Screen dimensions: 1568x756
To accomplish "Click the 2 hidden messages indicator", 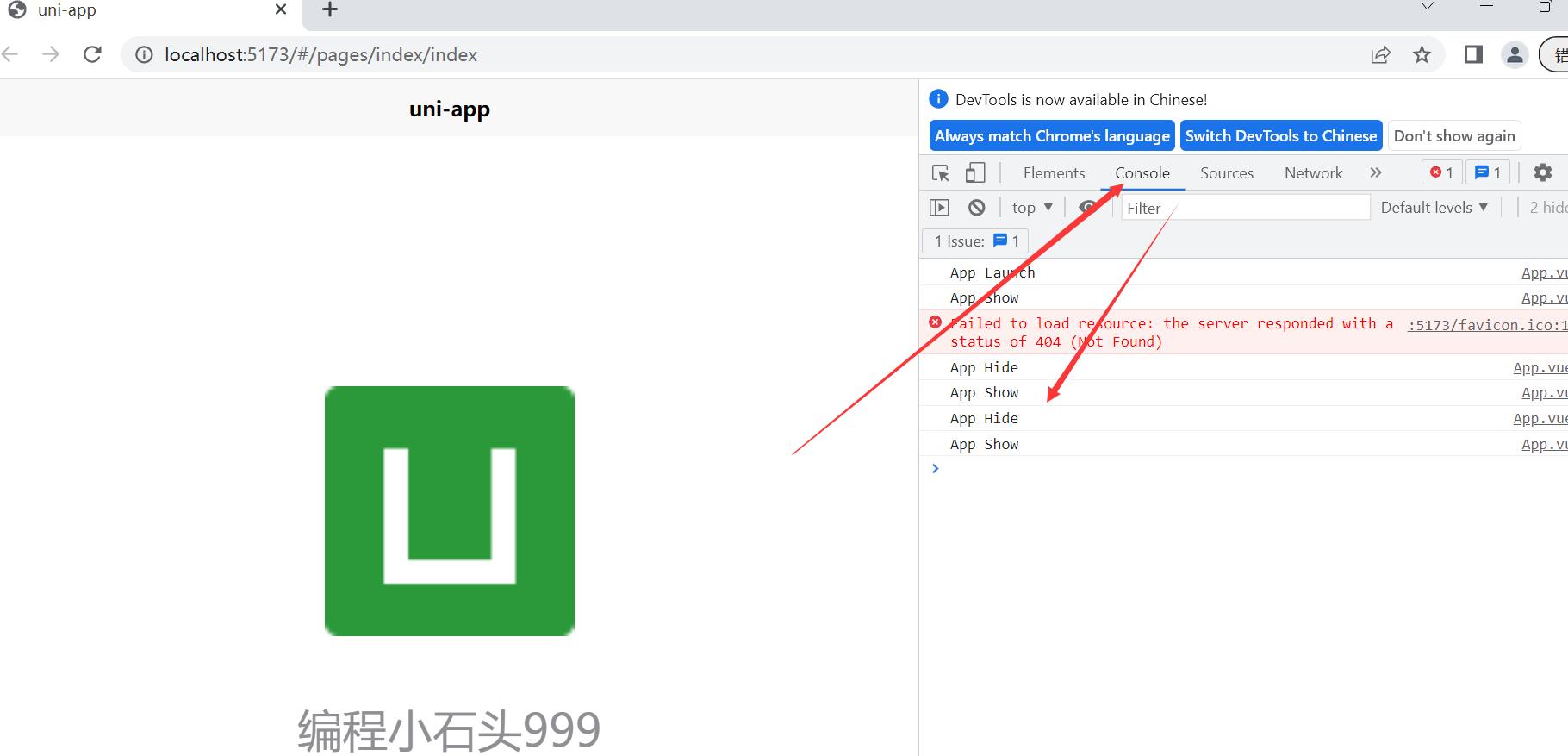I will click(x=1548, y=207).
